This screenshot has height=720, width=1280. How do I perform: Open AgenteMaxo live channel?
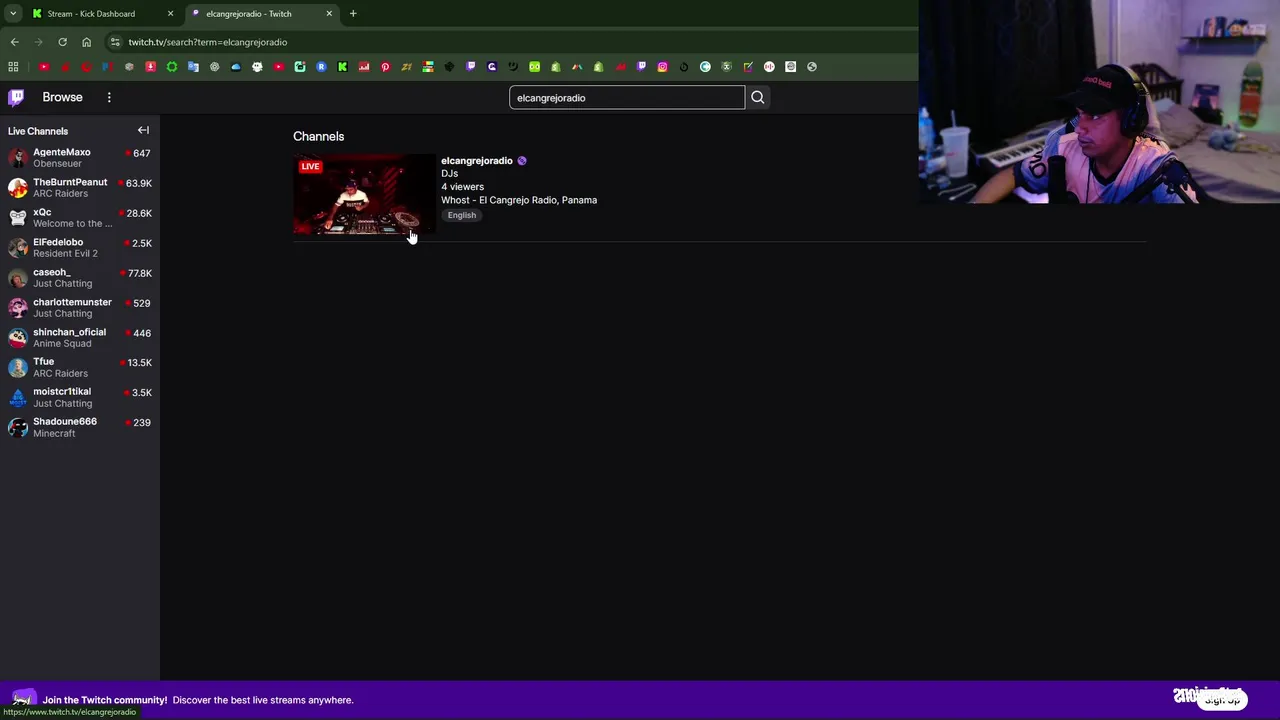(x=80, y=158)
